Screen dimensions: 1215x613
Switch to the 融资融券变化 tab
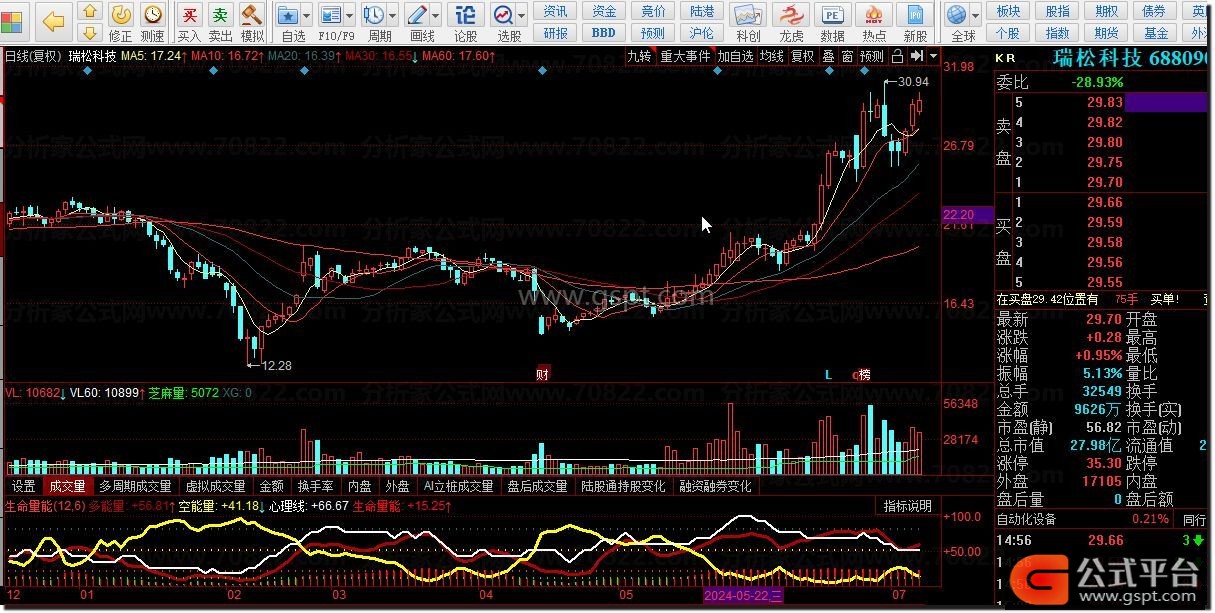tap(715, 486)
